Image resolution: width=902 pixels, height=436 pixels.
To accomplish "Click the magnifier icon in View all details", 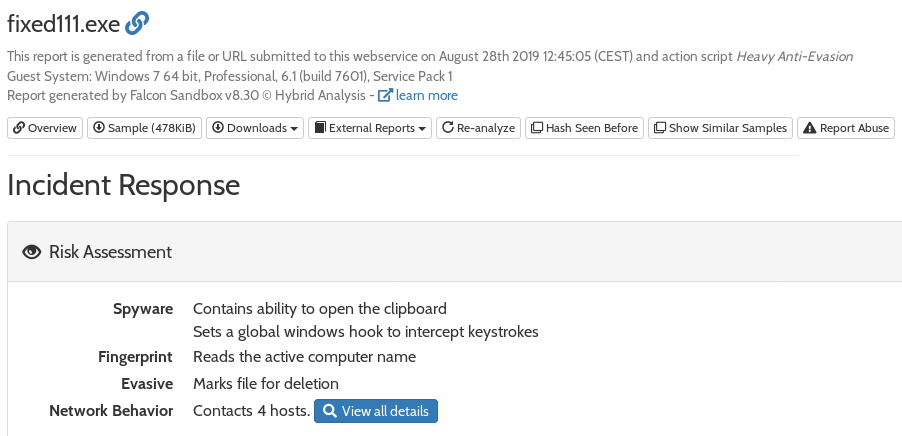I will pyautogui.click(x=330, y=411).
